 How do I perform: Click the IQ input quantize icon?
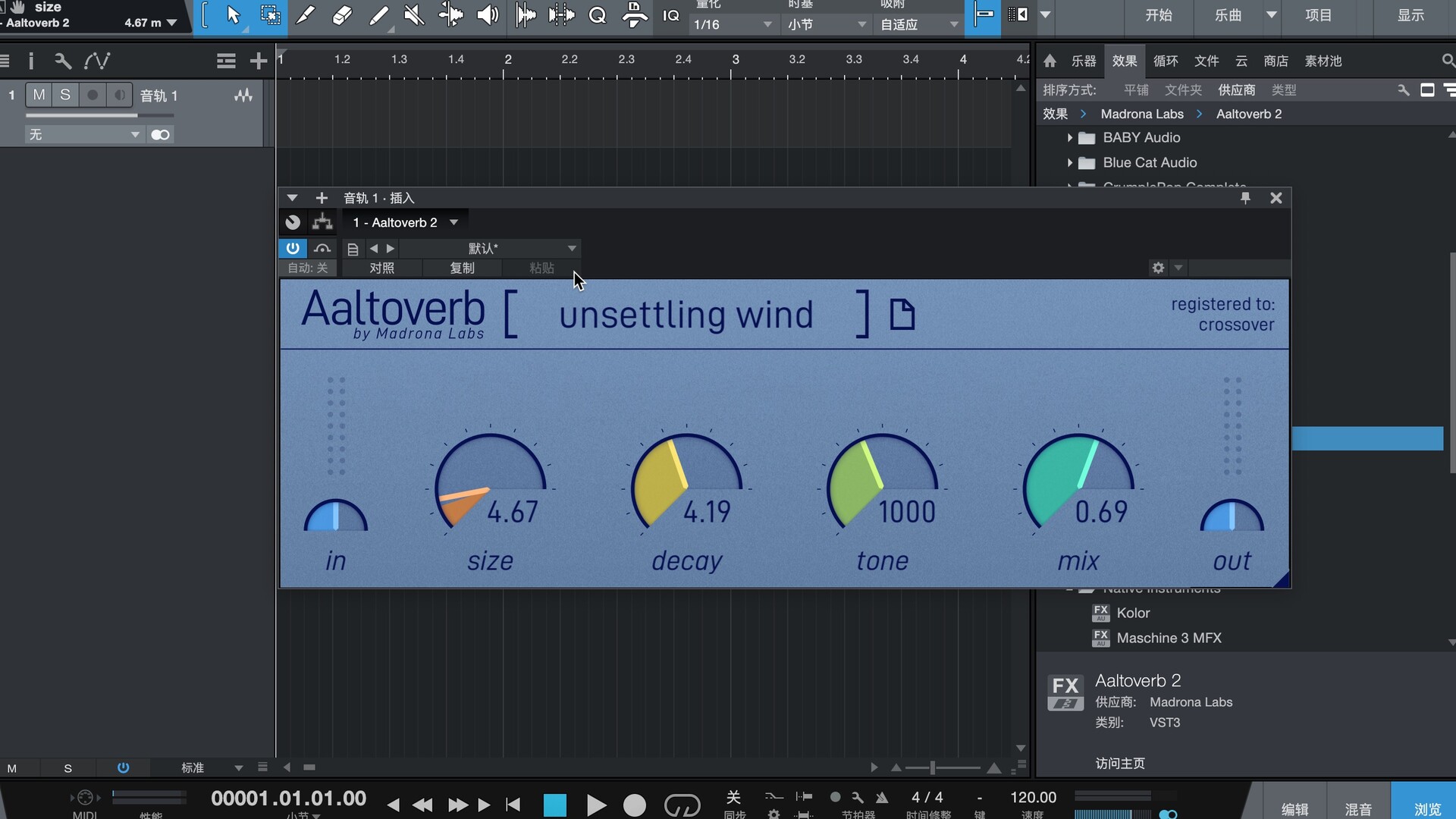click(x=671, y=15)
